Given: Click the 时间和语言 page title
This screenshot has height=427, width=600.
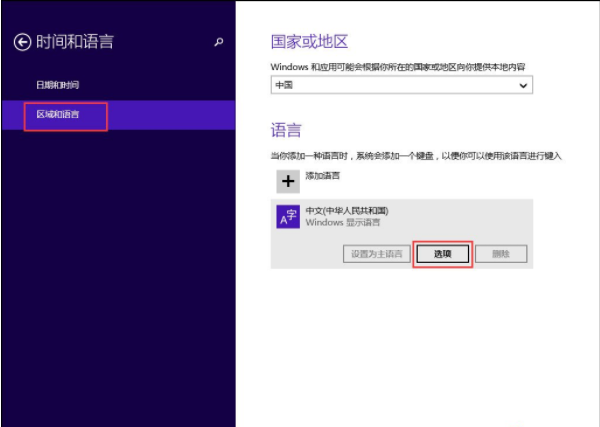Looking at the screenshot, I should coord(75,42).
